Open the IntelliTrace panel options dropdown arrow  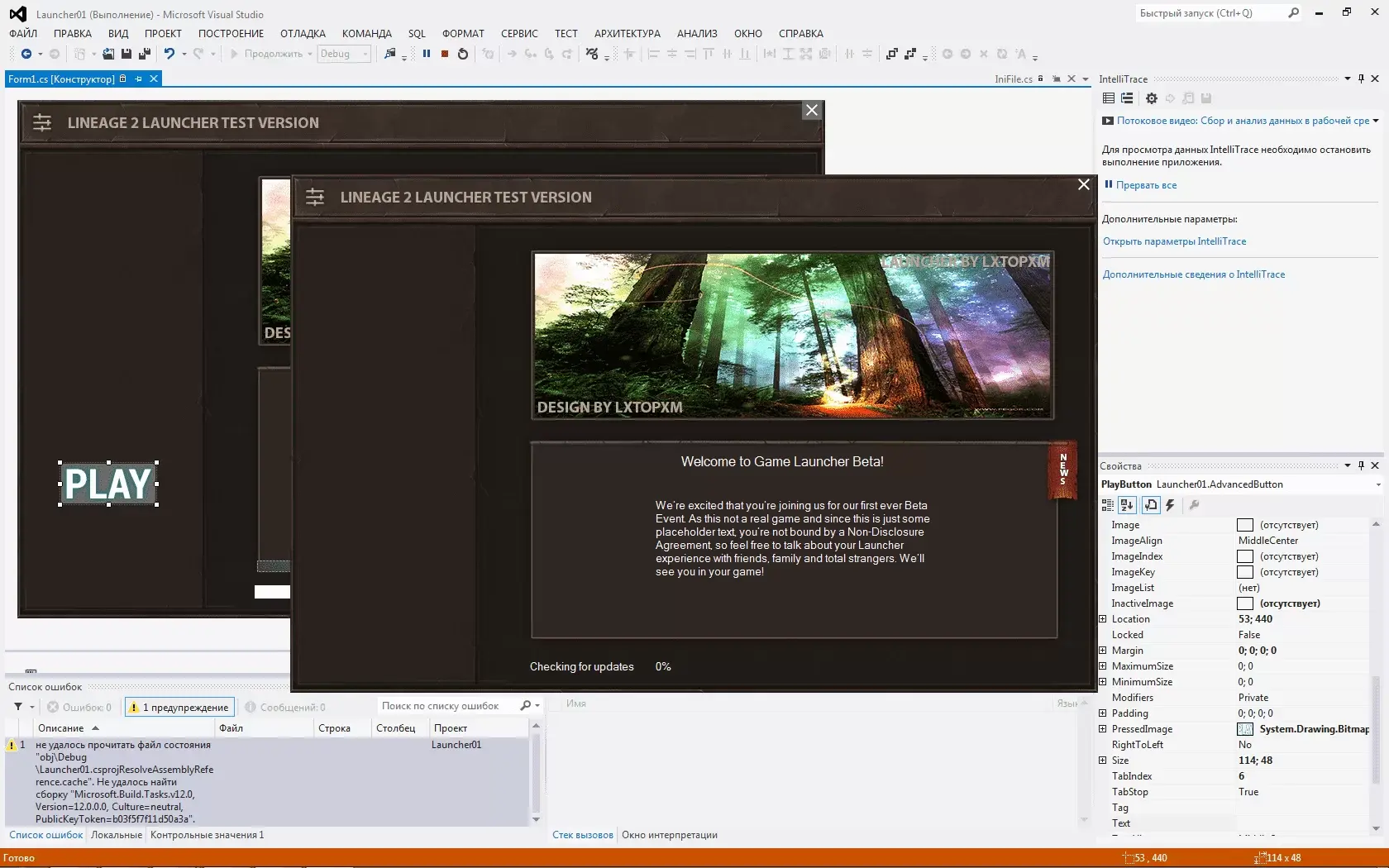click(x=1347, y=79)
